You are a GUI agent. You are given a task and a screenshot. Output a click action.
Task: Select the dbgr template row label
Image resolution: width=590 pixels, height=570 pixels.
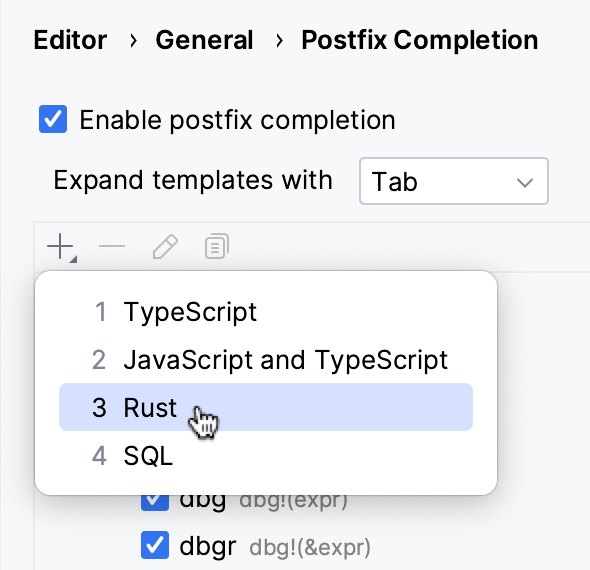click(208, 546)
